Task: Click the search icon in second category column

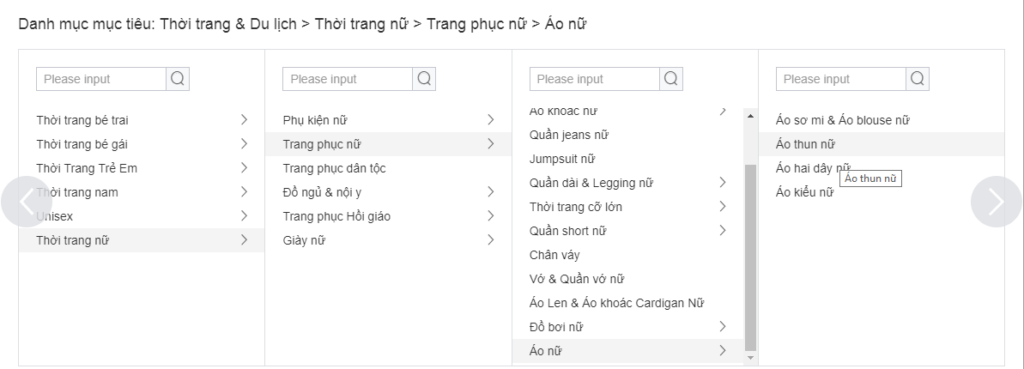Action: pos(424,79)
